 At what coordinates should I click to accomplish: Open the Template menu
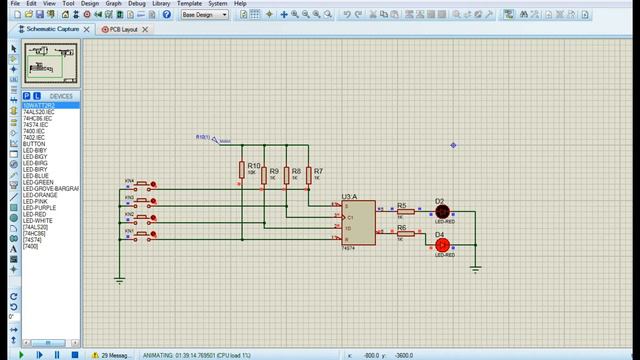(x=189, y=3)
